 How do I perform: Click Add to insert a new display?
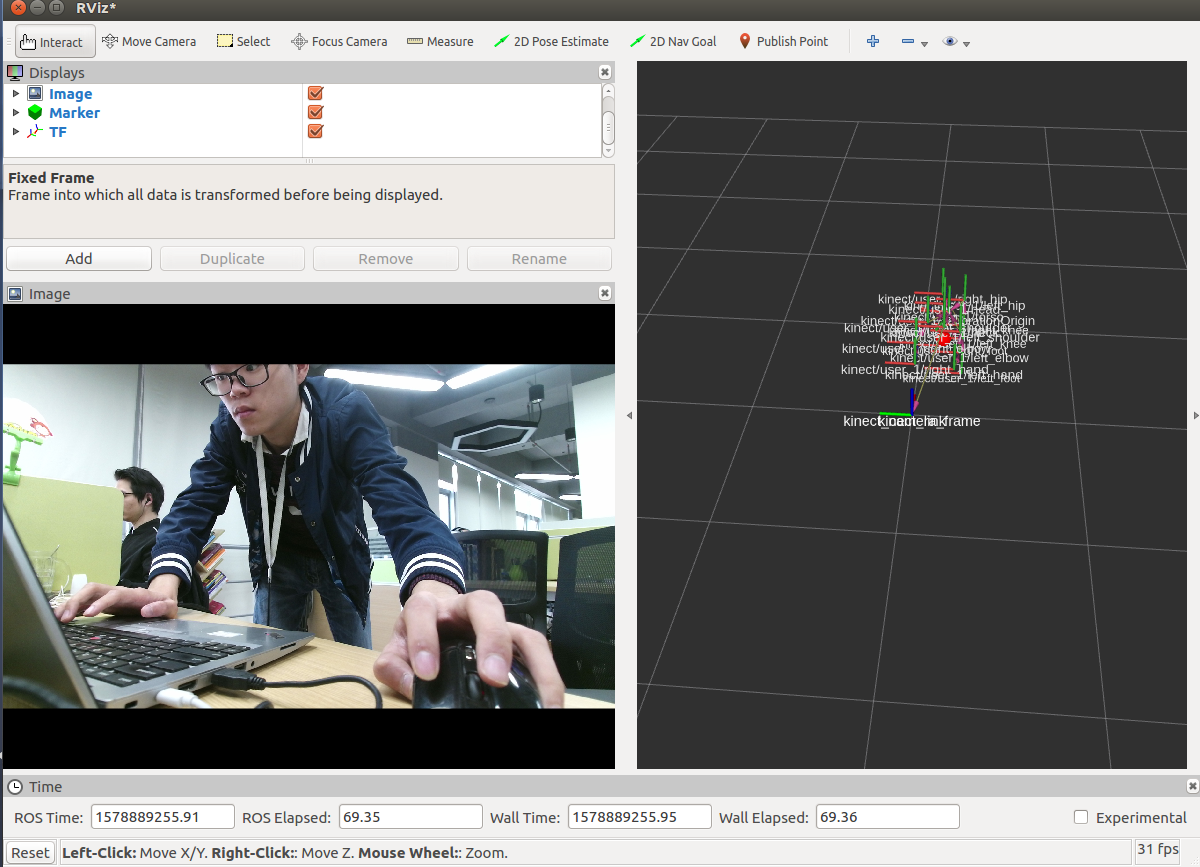78,258
